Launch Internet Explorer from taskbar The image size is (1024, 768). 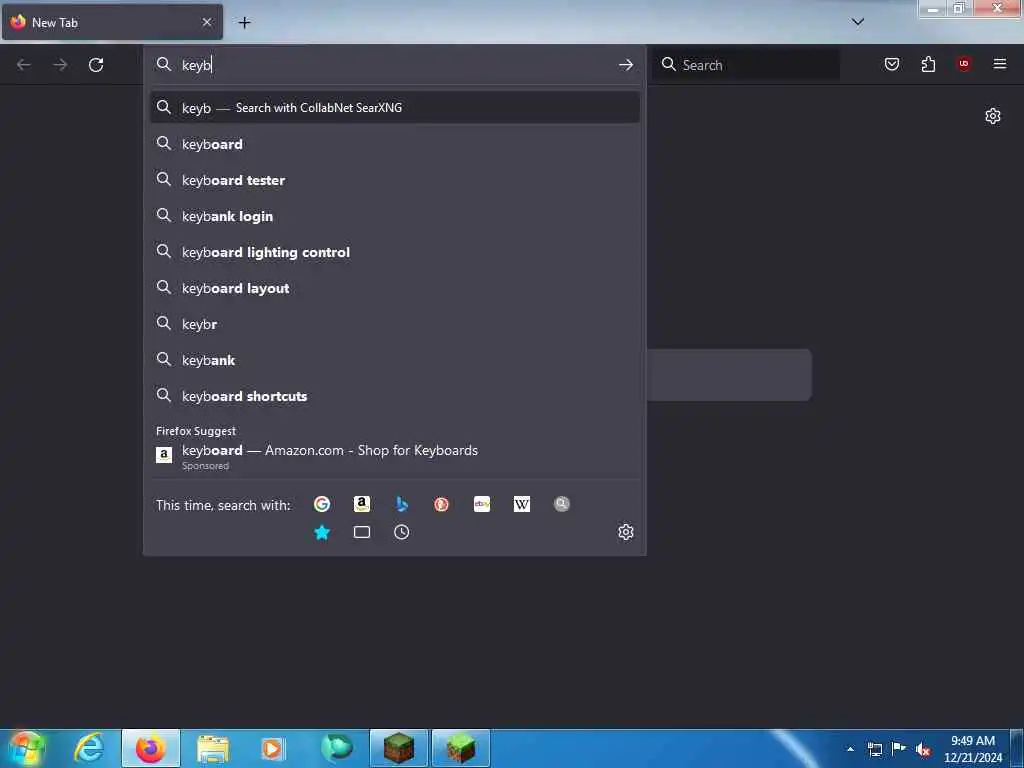[x=89, y=748]
